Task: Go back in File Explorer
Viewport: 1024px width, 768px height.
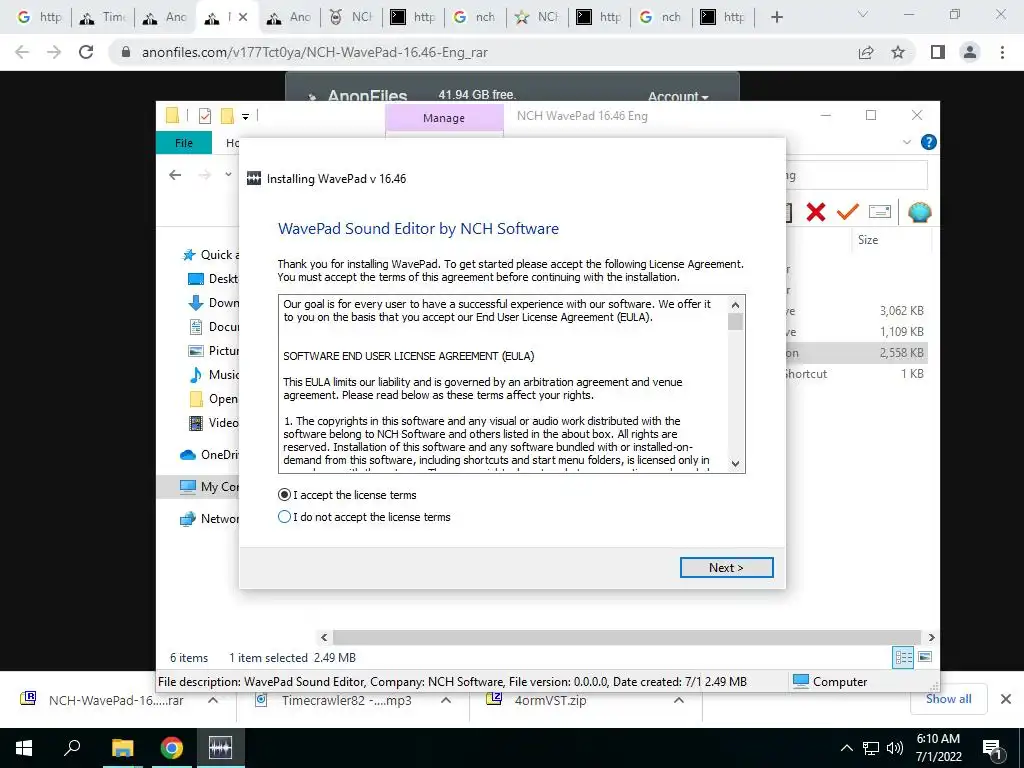Action: click(x=175, y=175)
